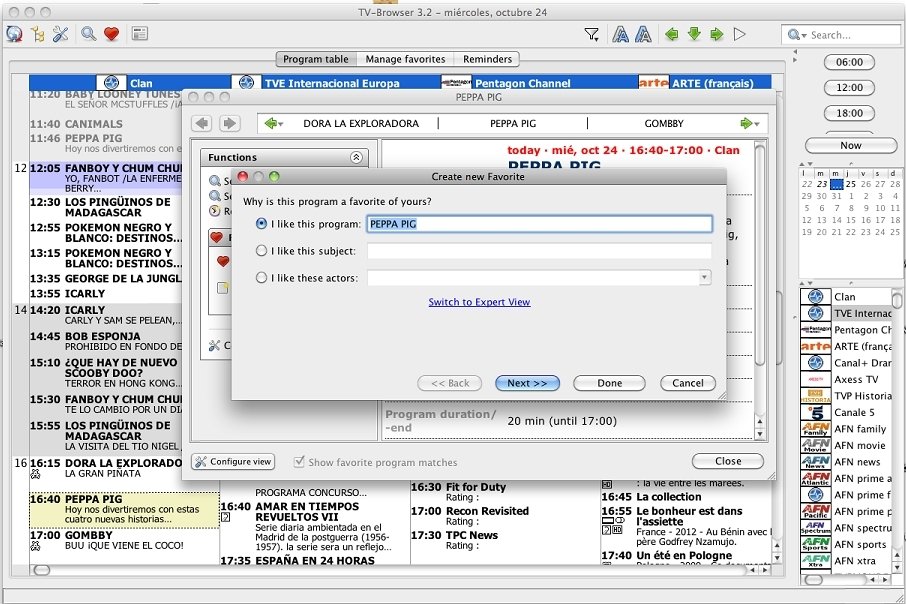Open the 17:00 GOMBBY program entry

pos(124,540)
